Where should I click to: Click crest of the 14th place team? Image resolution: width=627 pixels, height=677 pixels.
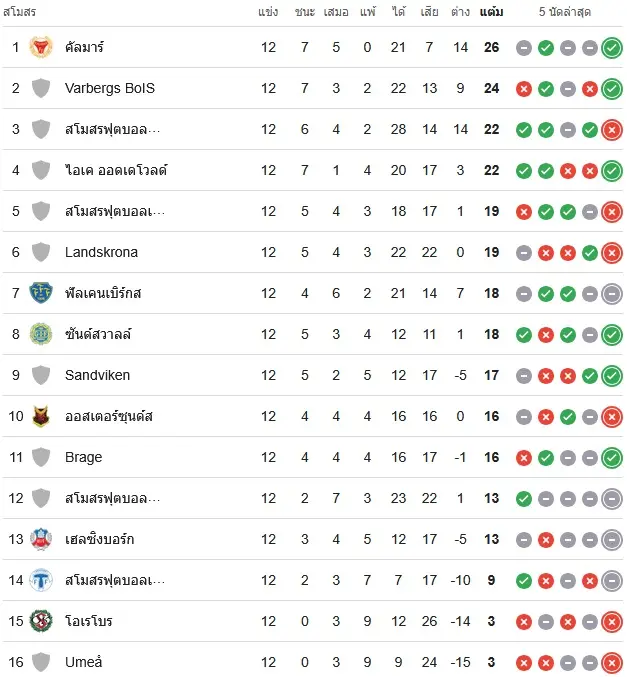41,580
